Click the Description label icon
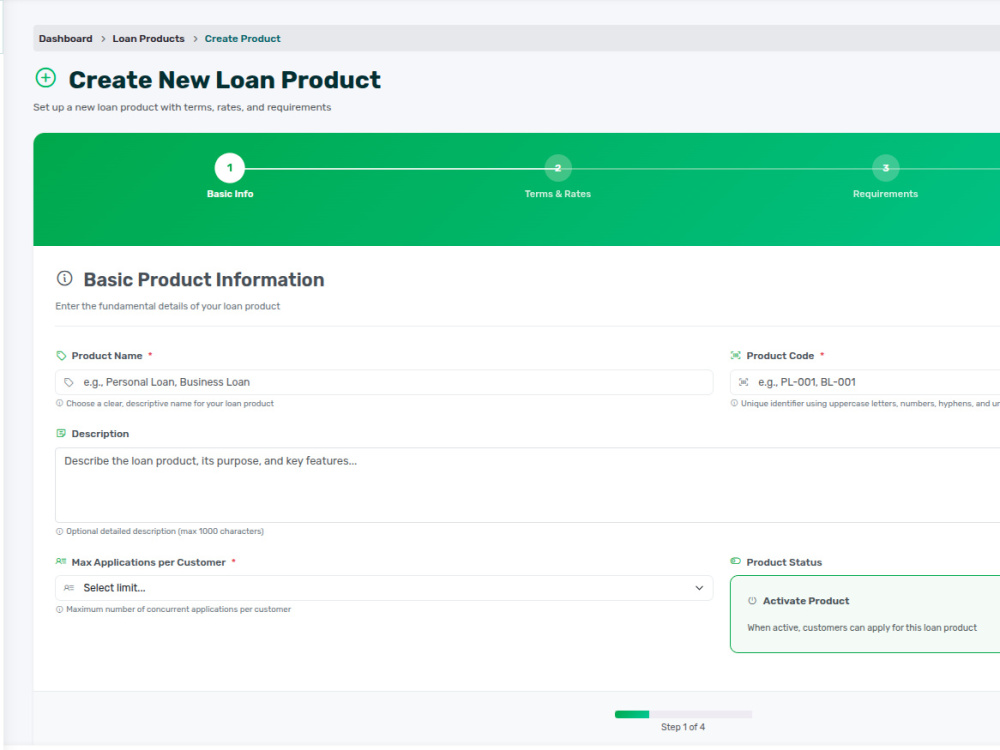The height and width of the screenshot is (750, 1000). click(61, 433)
